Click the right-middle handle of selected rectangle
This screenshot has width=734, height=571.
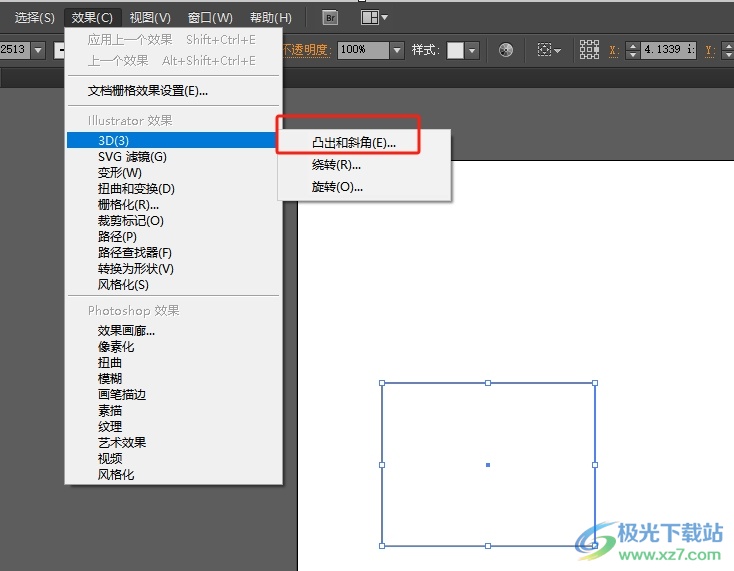(x=595, y=465)
